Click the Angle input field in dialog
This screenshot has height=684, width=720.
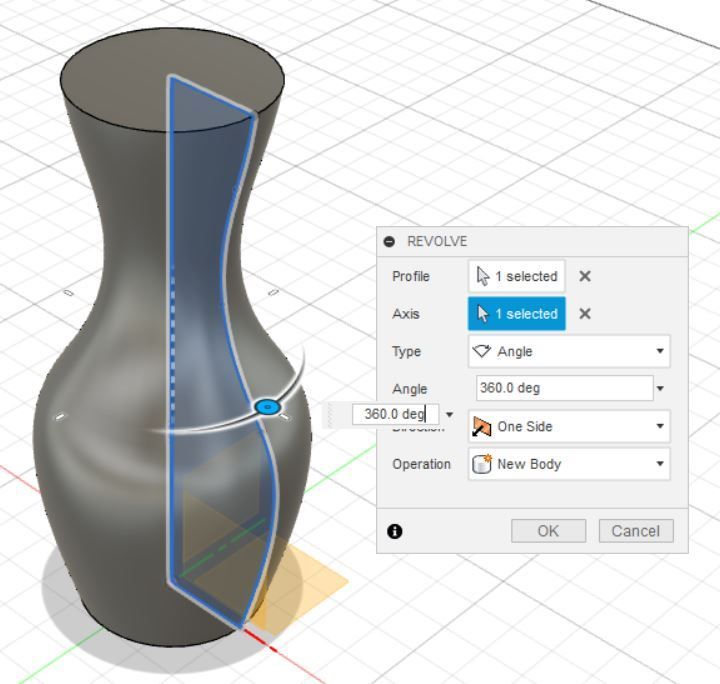tap(565, 388)
